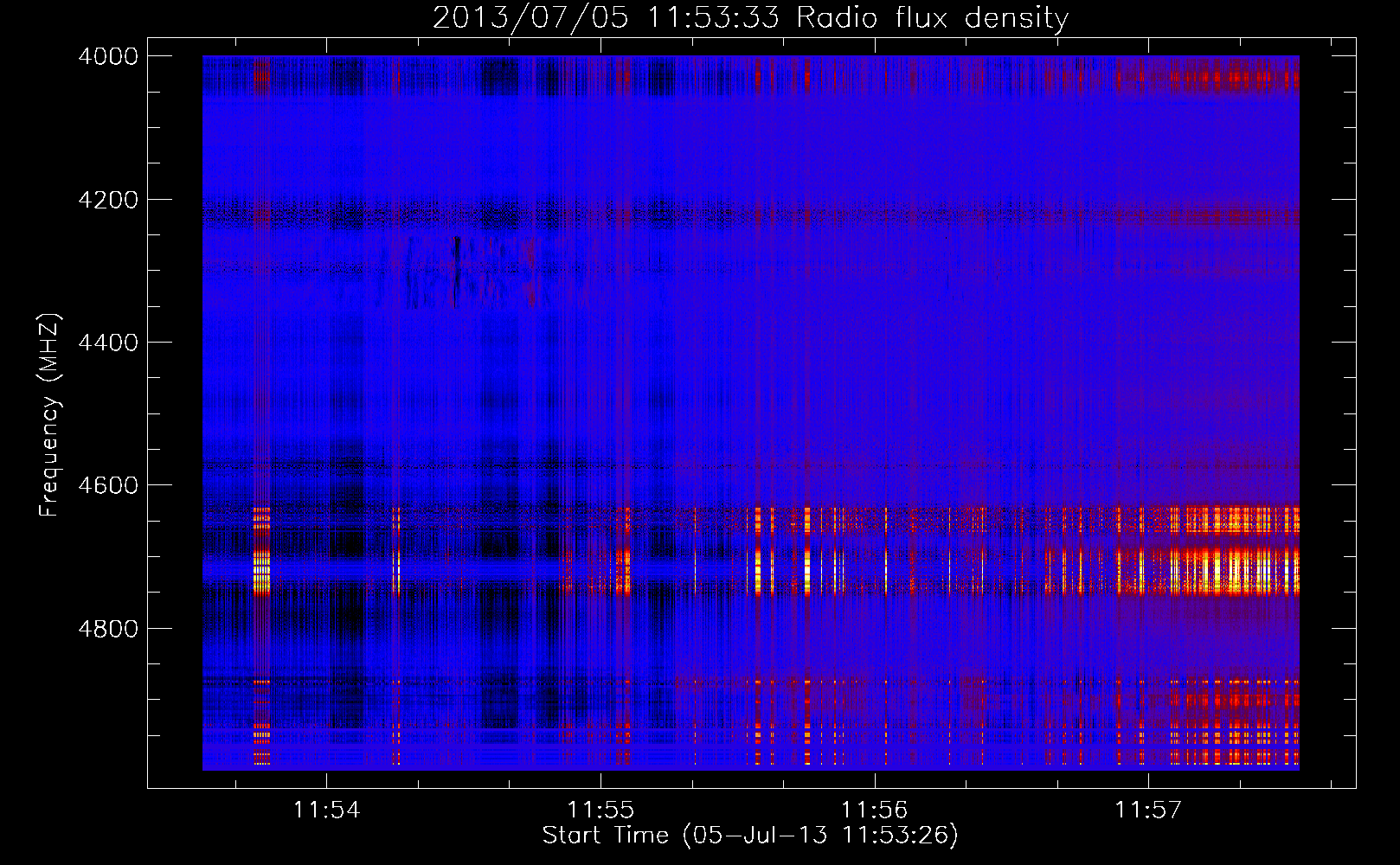Click the 11:54 time axis label
Viewport: 1400px width, 865px height.
coord(326,811)
